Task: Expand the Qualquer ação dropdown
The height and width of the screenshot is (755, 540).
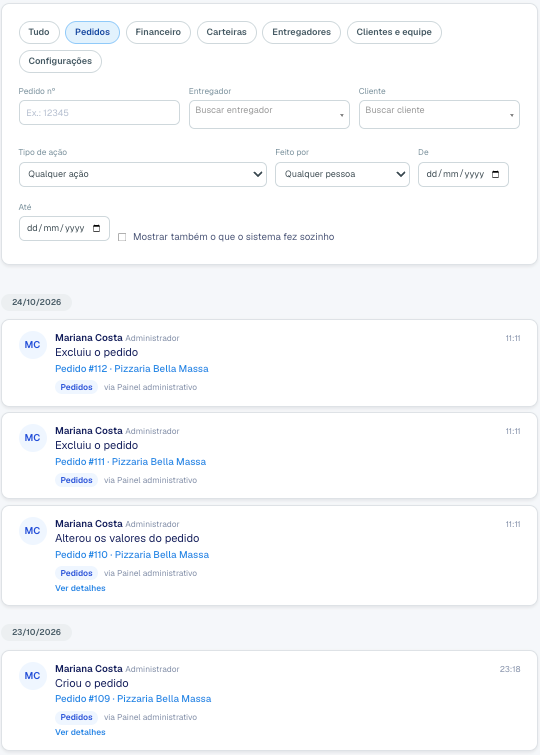Action: [143, 174]
